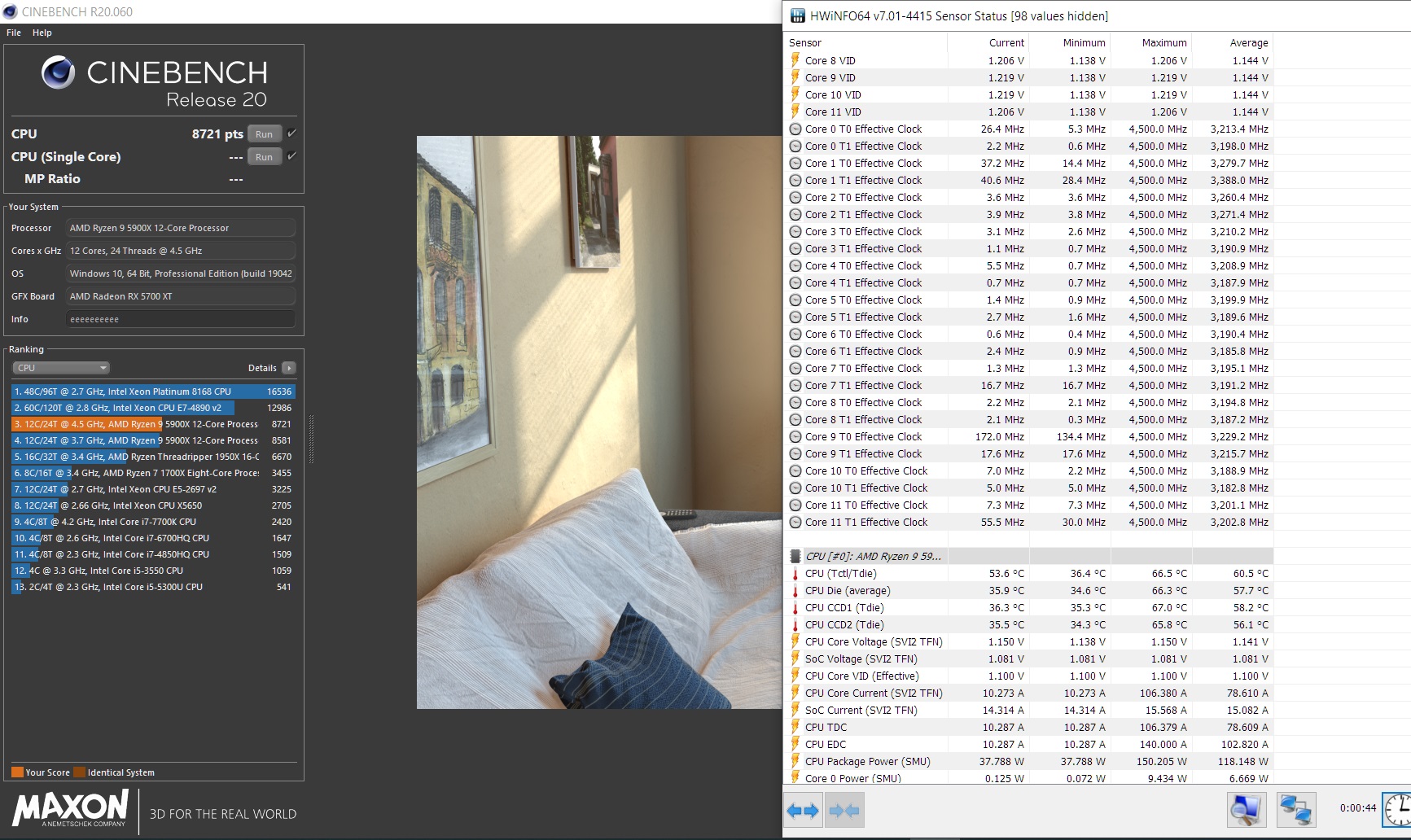Open the network remote monitors icon

1295,810
